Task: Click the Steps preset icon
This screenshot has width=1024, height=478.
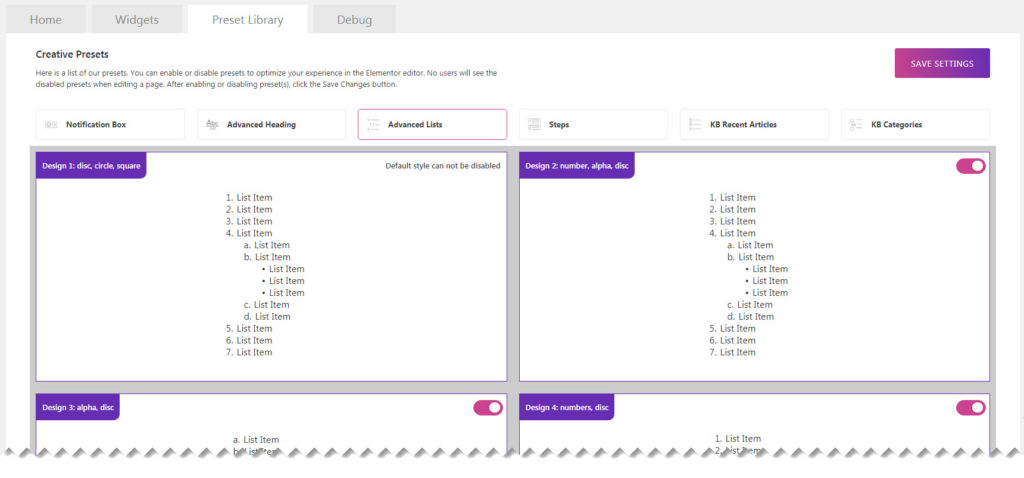Action: 534,125
